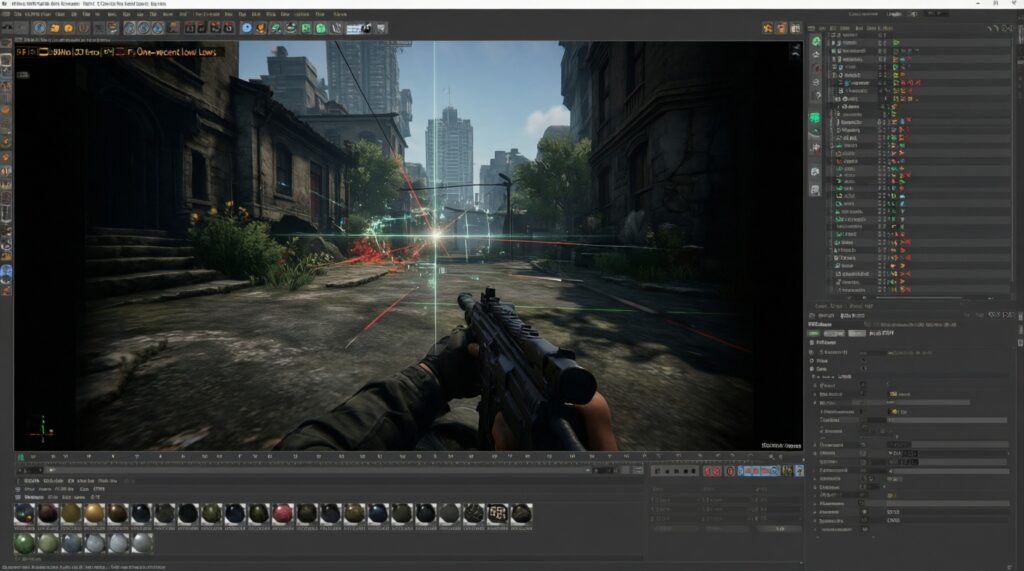This screenshot has height=571, width=1024.
Task: Click the topmost tool icon in left vertical toolbar
Action: (x=6, y=44)
